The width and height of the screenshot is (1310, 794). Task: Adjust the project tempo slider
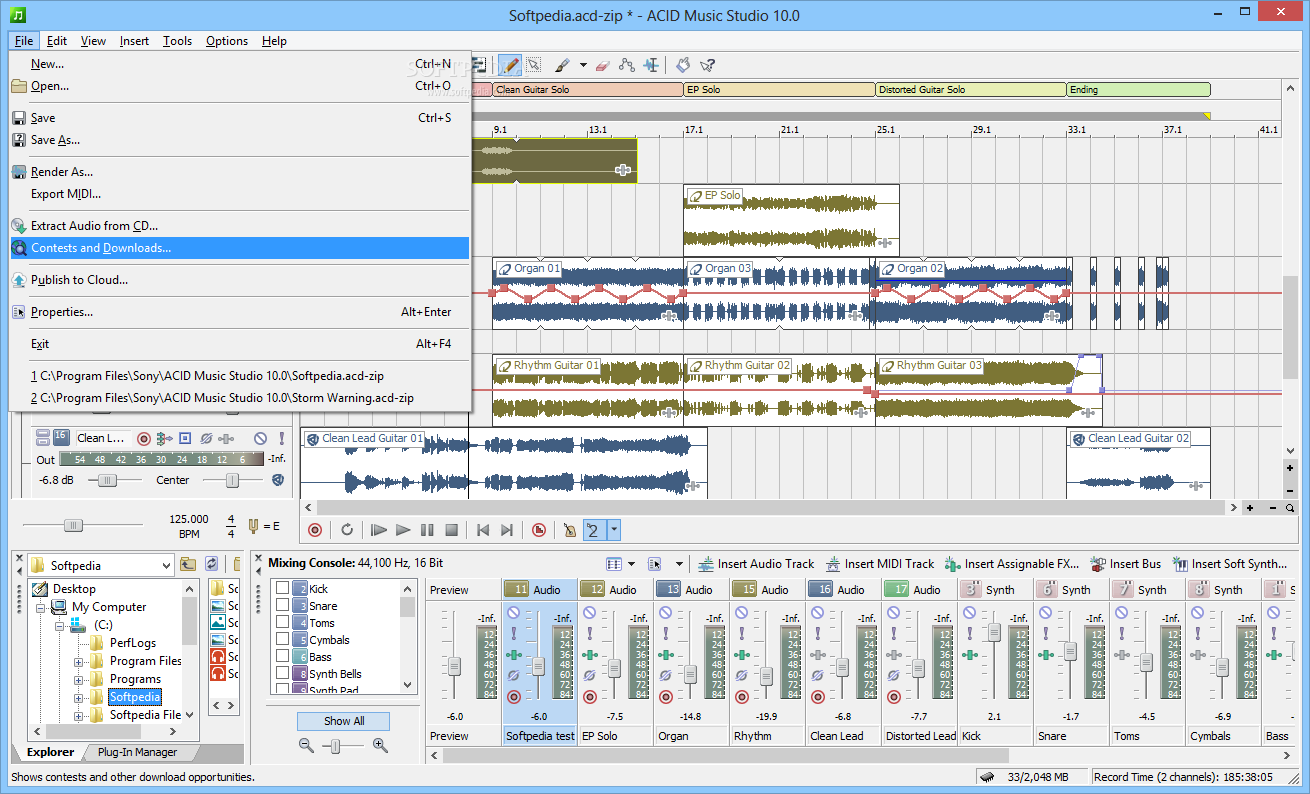[x=73, y=525]
